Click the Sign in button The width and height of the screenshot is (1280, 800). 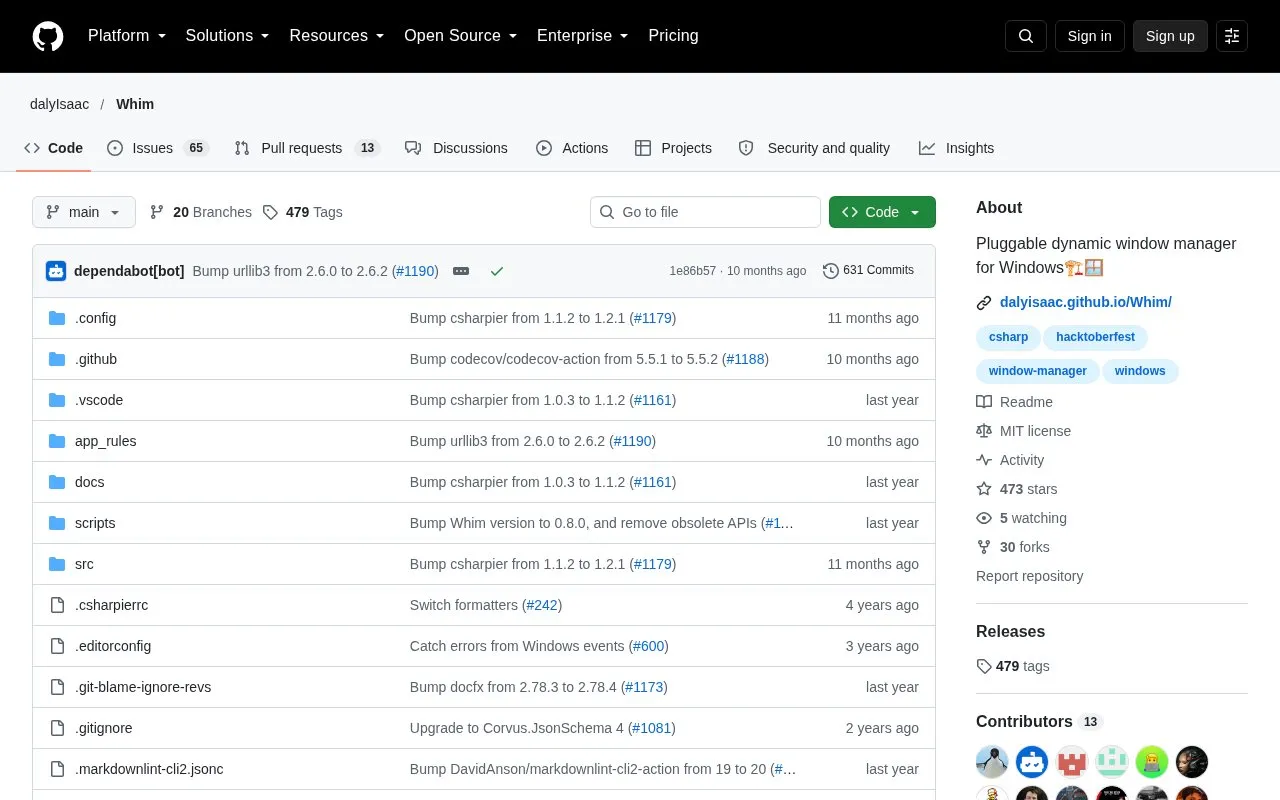1089,36
